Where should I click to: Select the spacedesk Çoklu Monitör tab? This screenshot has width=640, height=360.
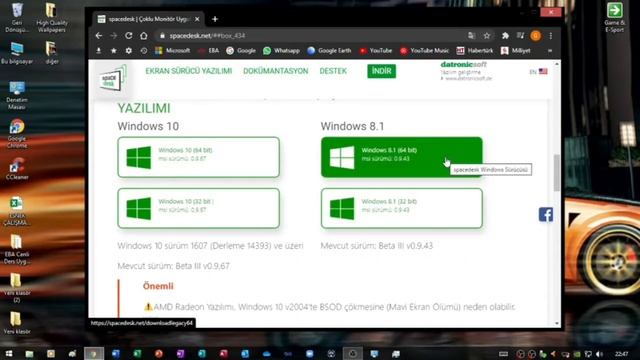[x=148, y=19]
